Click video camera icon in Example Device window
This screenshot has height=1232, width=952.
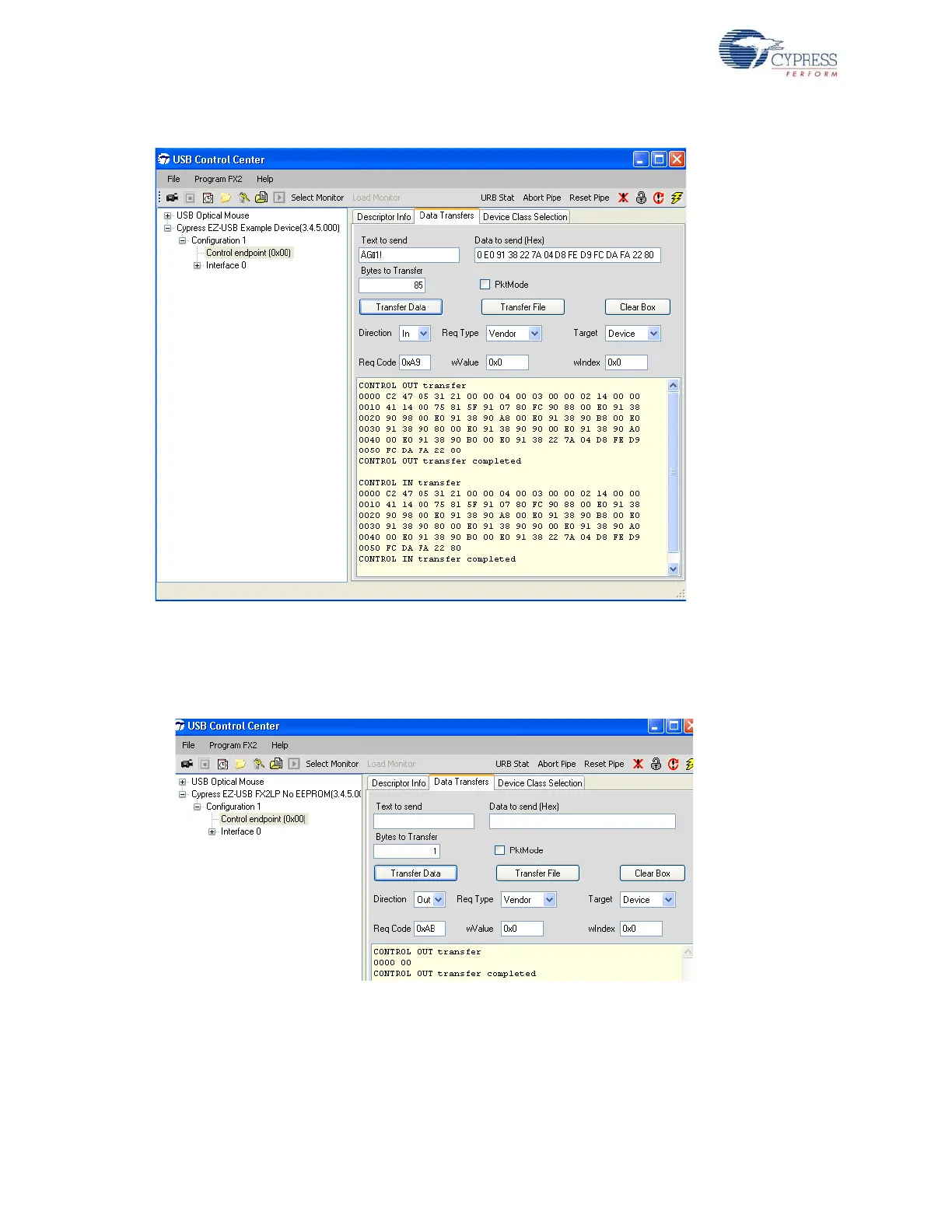tap(173, 198)
